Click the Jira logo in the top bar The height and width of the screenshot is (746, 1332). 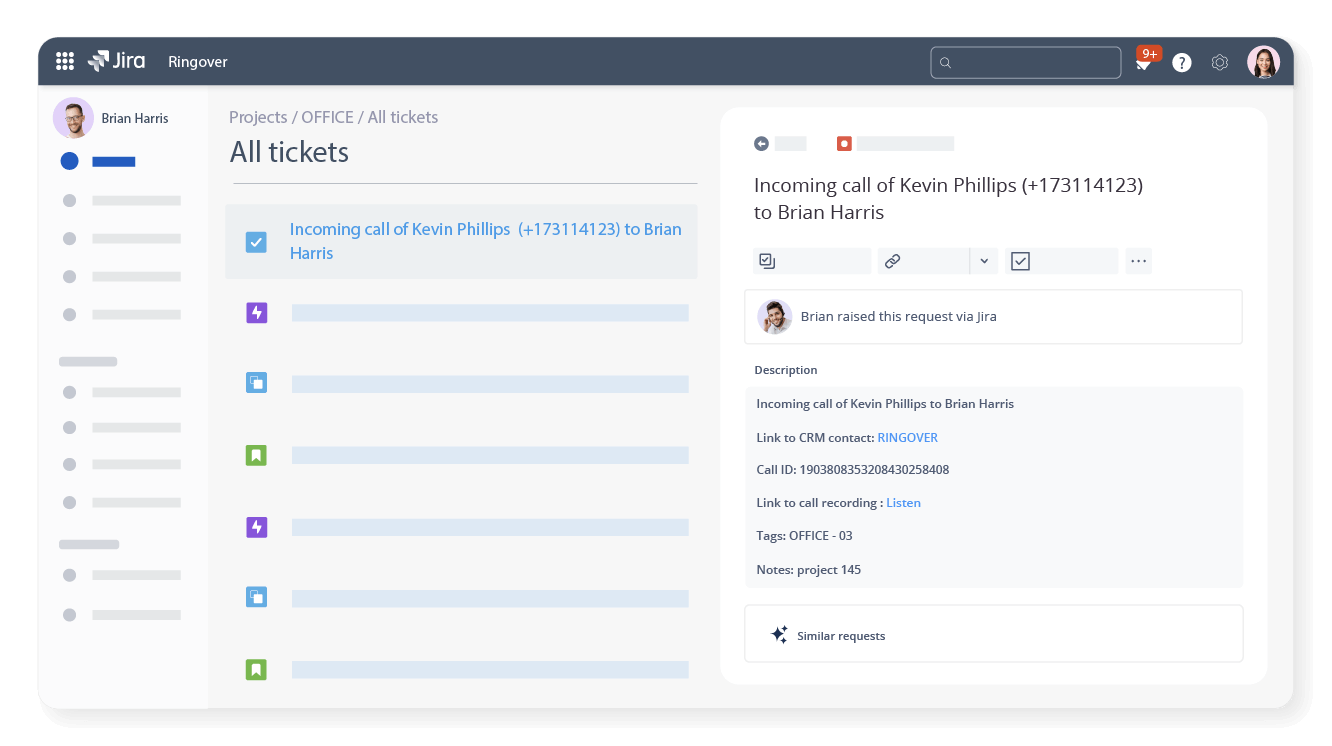point(116,61)
